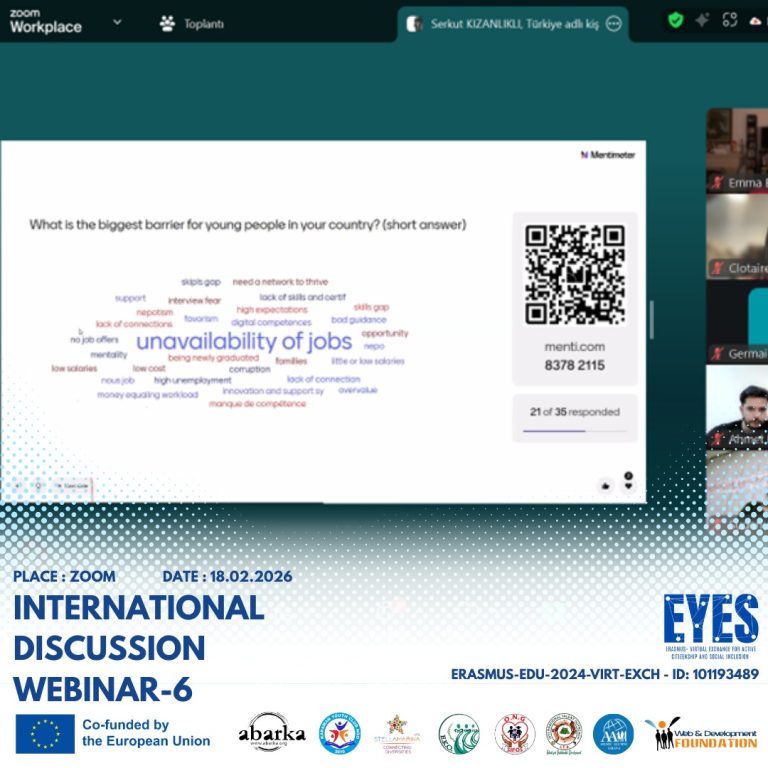768x768 pixels.
Task: Click the Mentimeter logo on the slide
Action: coord(607,155)
